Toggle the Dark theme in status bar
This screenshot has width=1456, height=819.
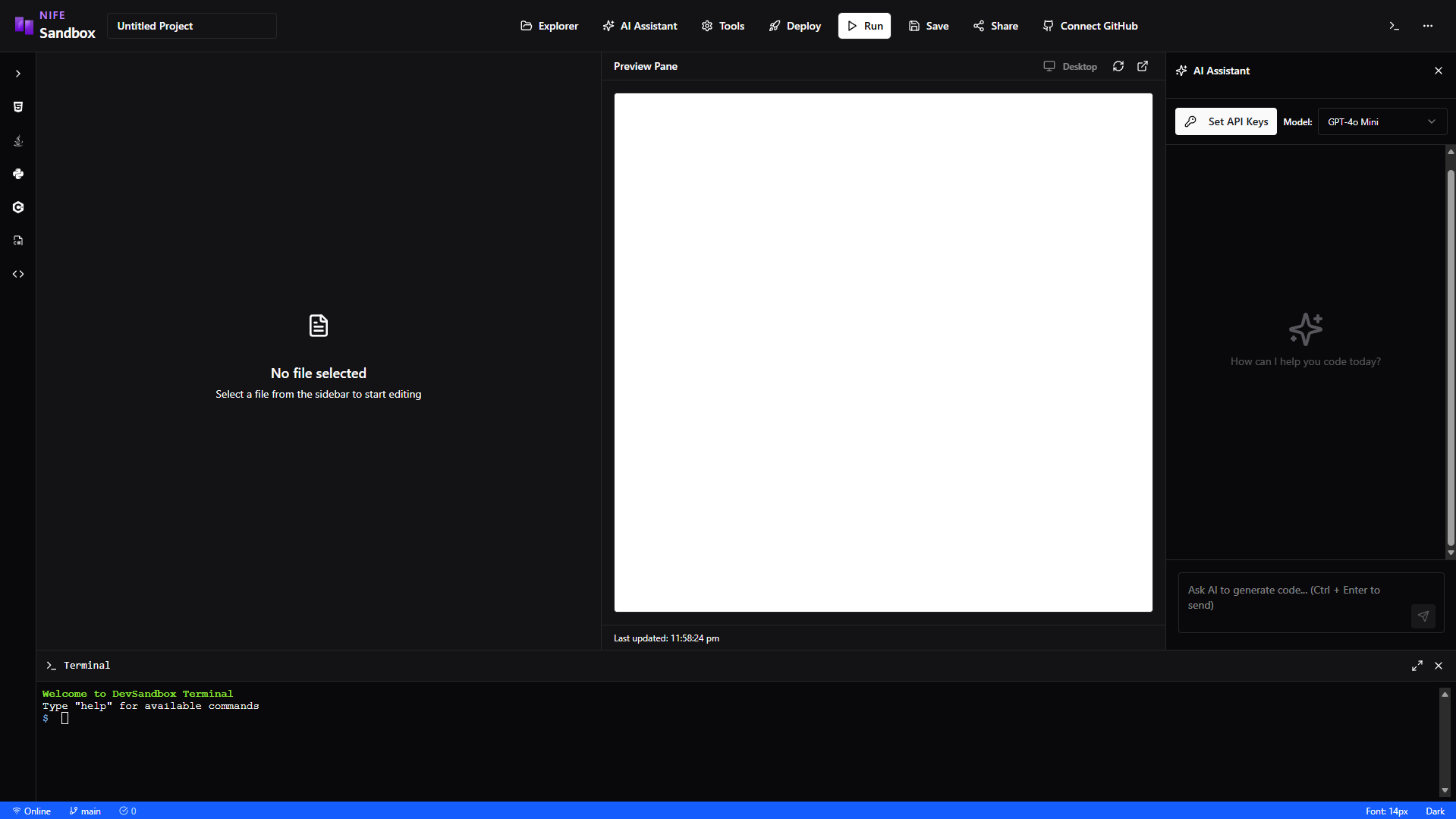point(1435,811)
